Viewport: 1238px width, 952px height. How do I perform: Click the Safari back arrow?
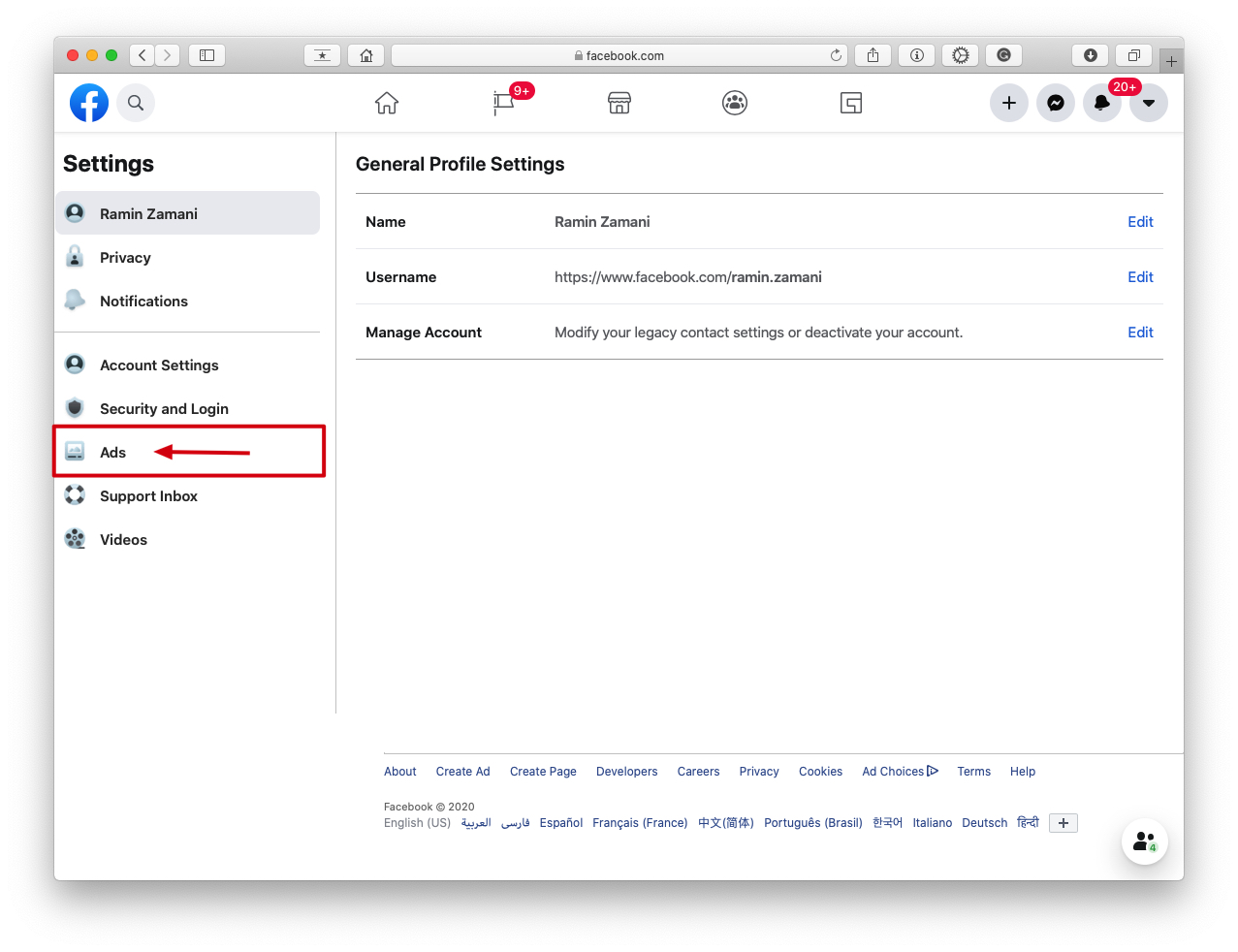coord(143,55)
